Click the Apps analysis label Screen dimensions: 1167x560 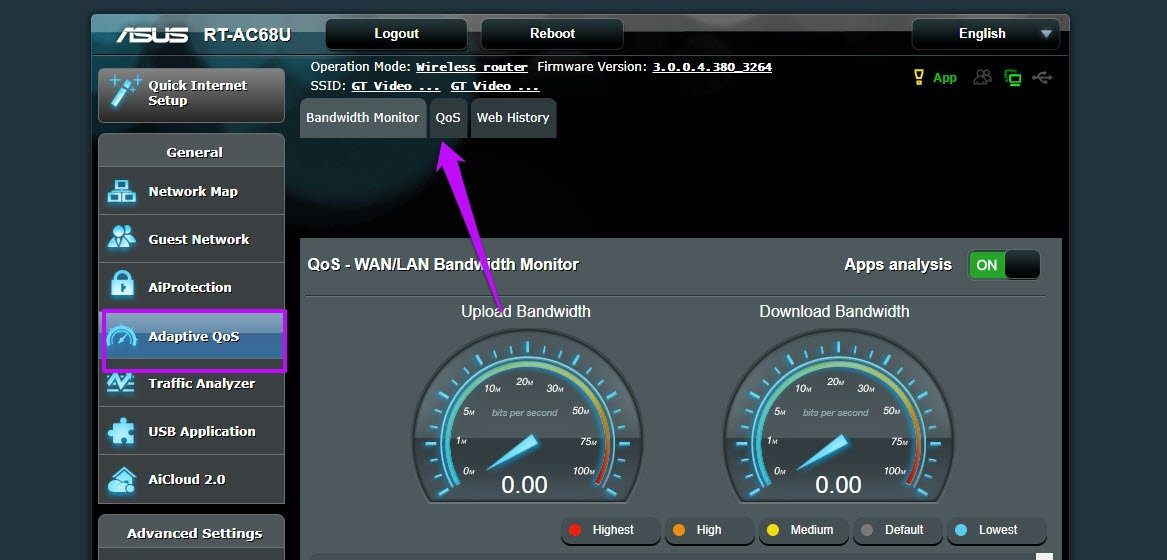pos(898,264)
